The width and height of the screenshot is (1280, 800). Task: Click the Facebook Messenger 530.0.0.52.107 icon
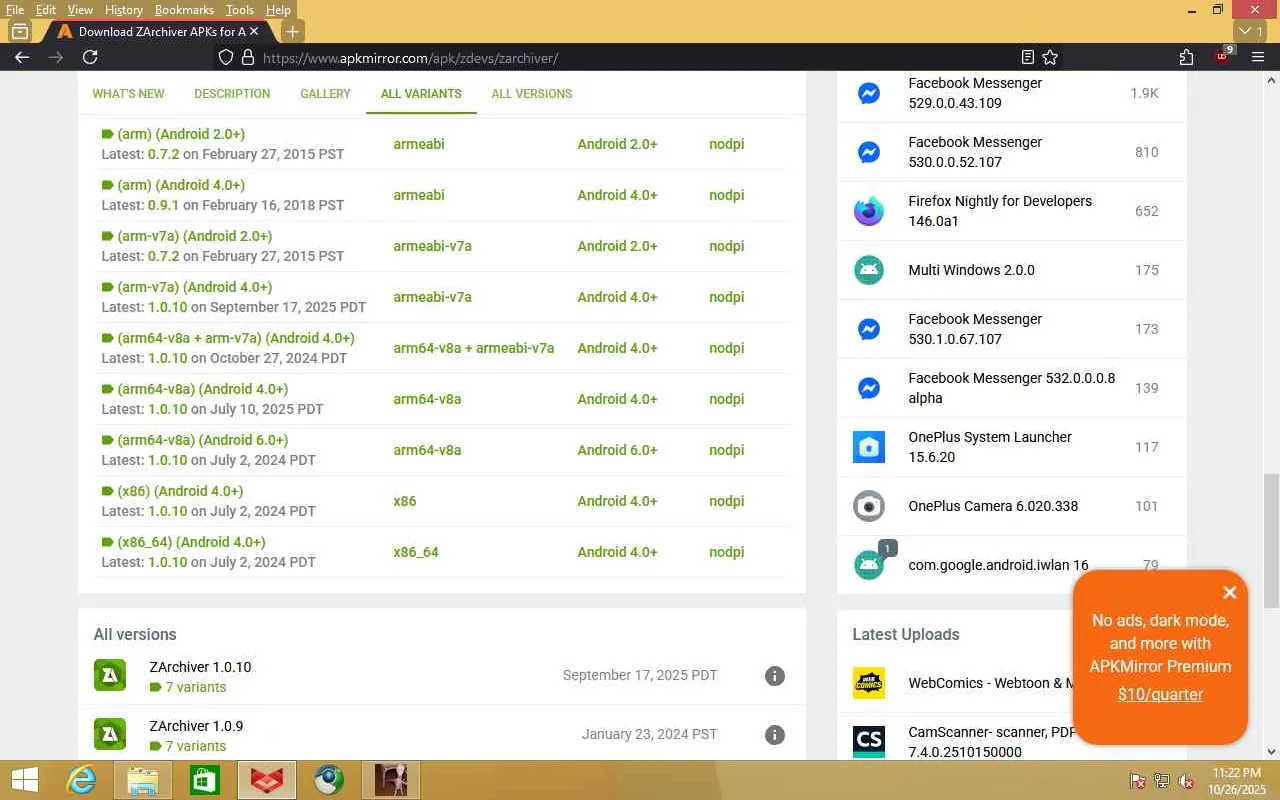869,152
